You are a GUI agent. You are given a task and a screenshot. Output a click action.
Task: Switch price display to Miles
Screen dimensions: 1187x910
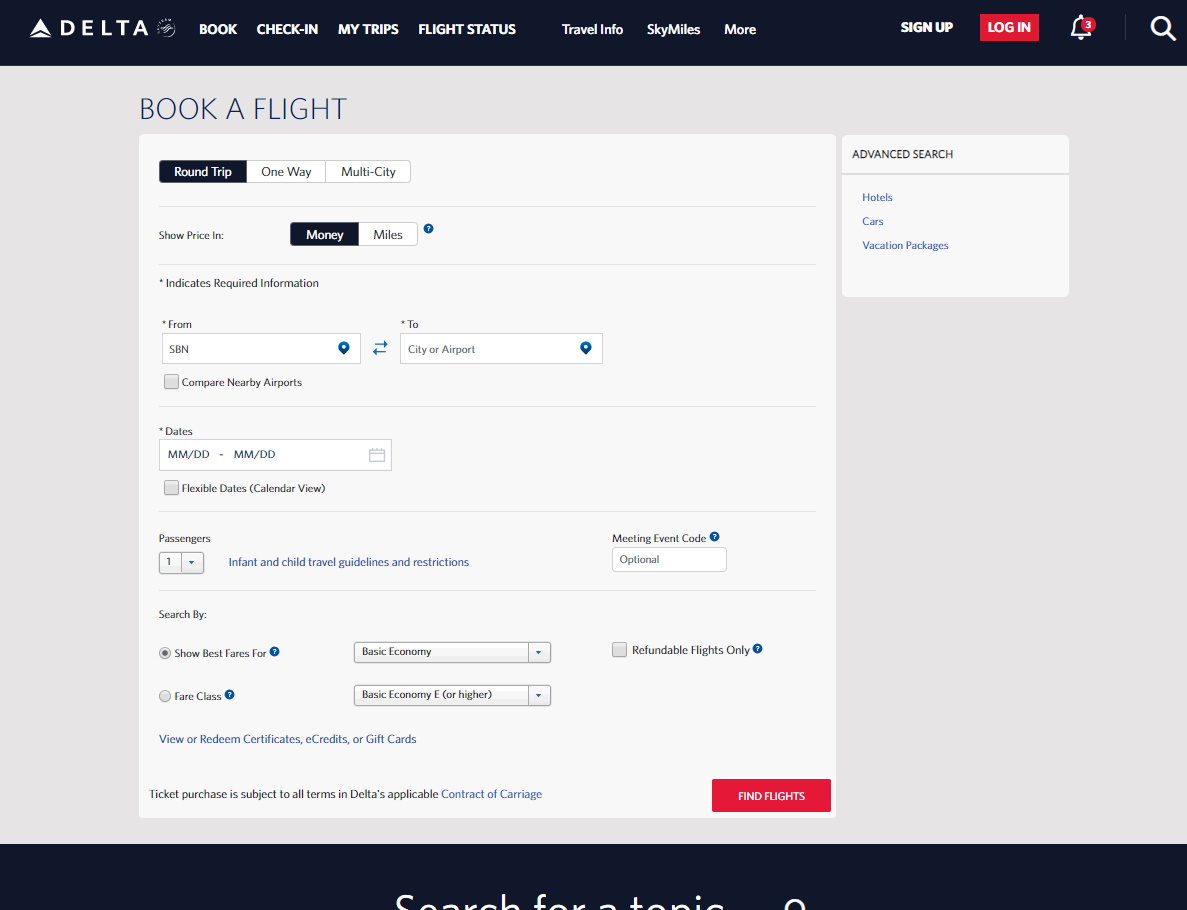[x=388, y=235]
